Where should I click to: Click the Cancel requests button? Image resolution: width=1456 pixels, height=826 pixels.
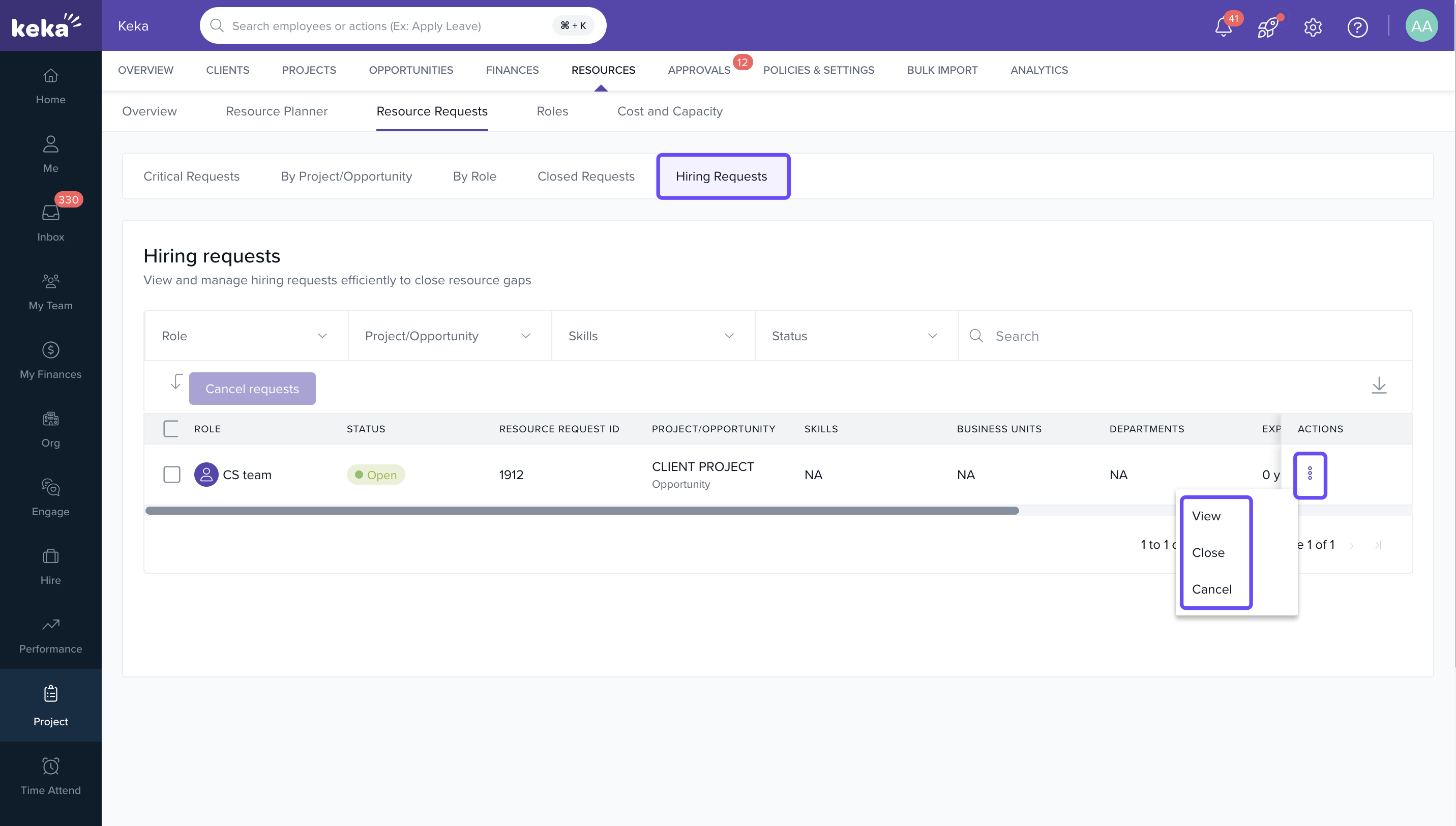[x=252, y=389]
